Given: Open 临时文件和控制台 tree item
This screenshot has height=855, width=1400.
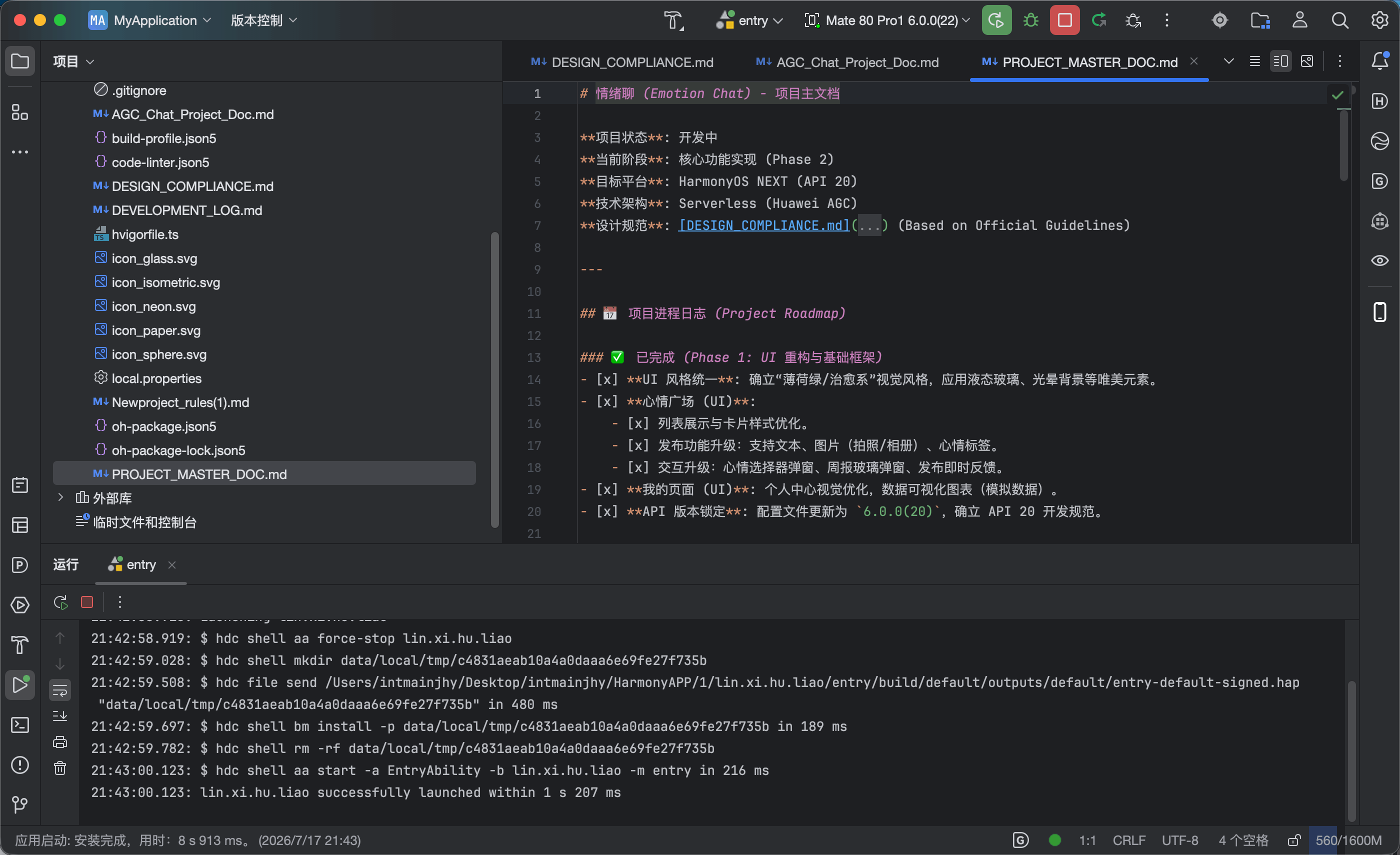Looking at the screenshot, I should click(144, 522).
